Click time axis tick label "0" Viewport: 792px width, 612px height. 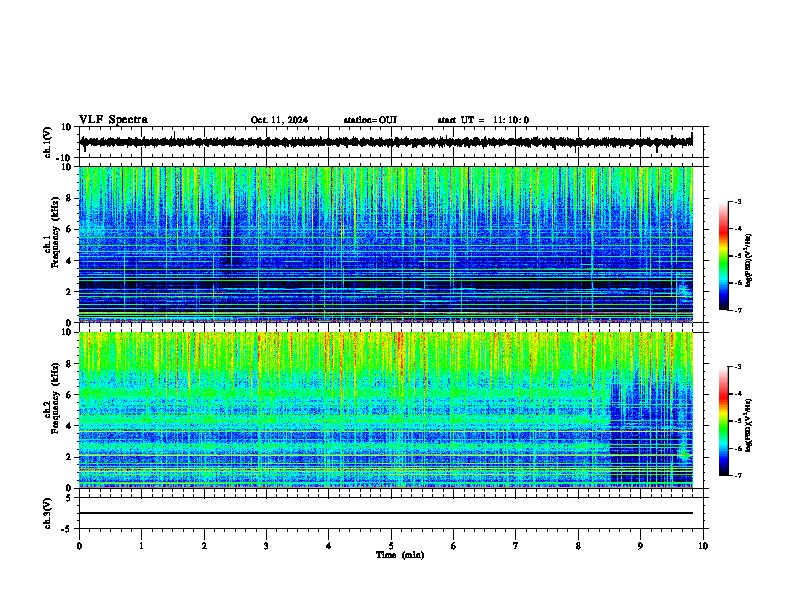79,546
